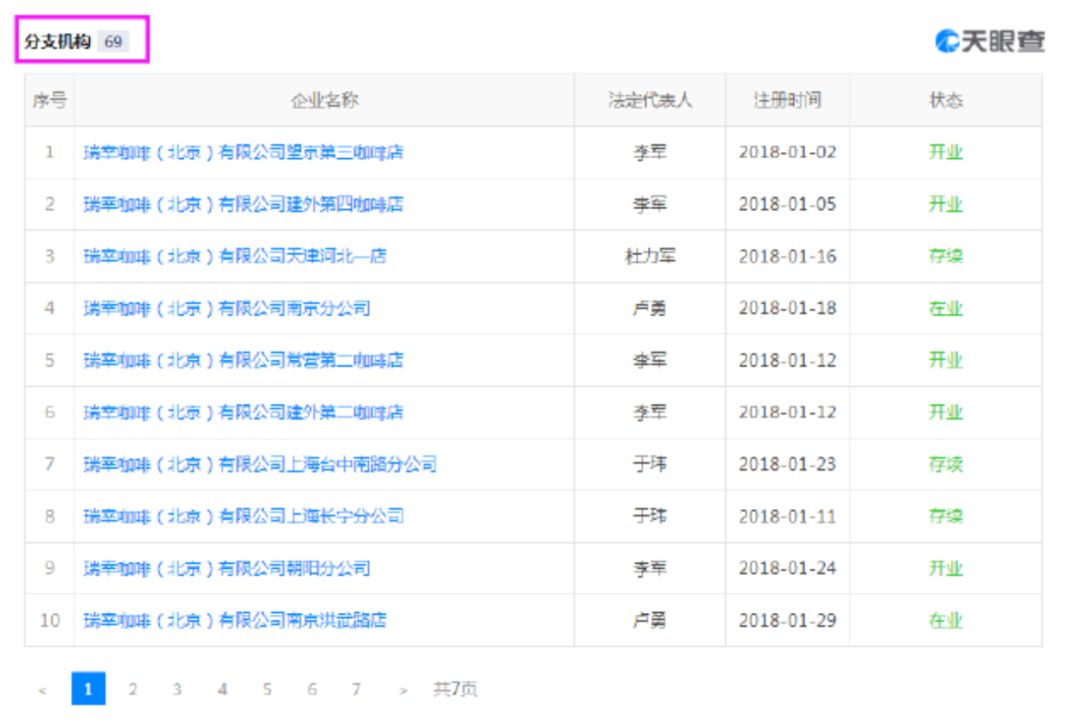Viewport: 1080px width, 727px height.
Task: Click the 开业 status in the 望京第三咖啡店 row
Action: (x=946, y=152)
